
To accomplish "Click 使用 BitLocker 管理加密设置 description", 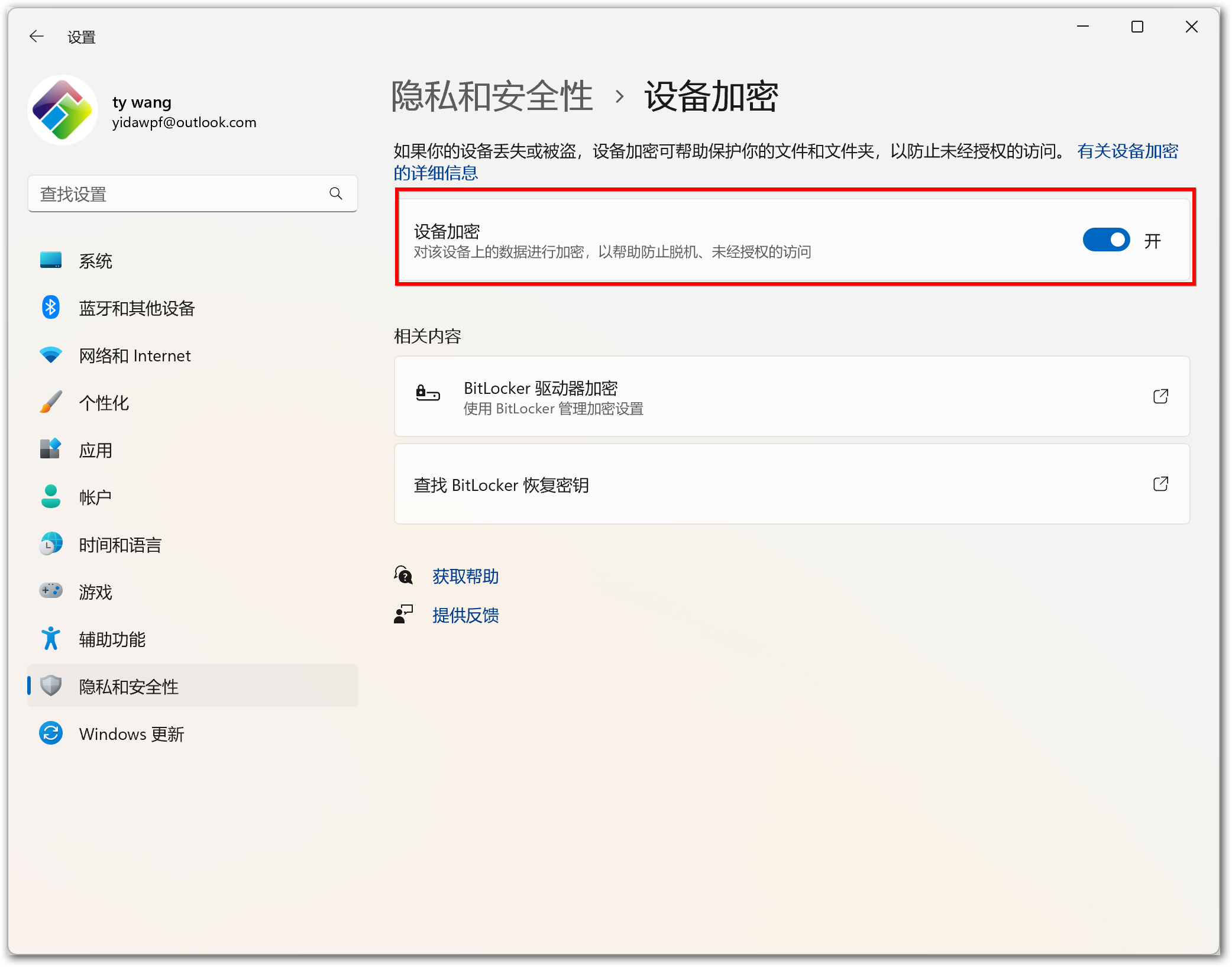I will (x=554, y=409).
